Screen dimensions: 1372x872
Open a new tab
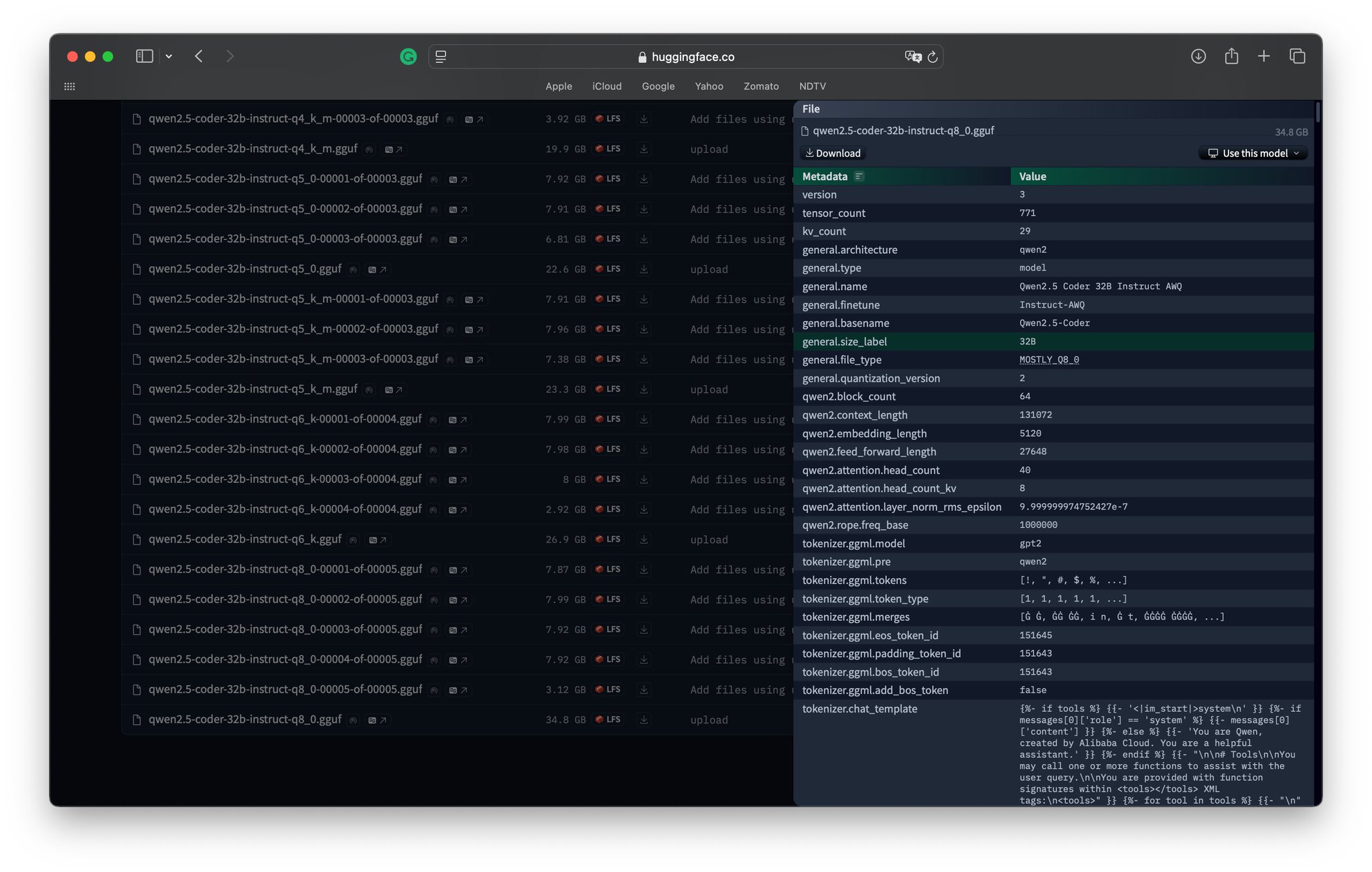point(1263,56)
